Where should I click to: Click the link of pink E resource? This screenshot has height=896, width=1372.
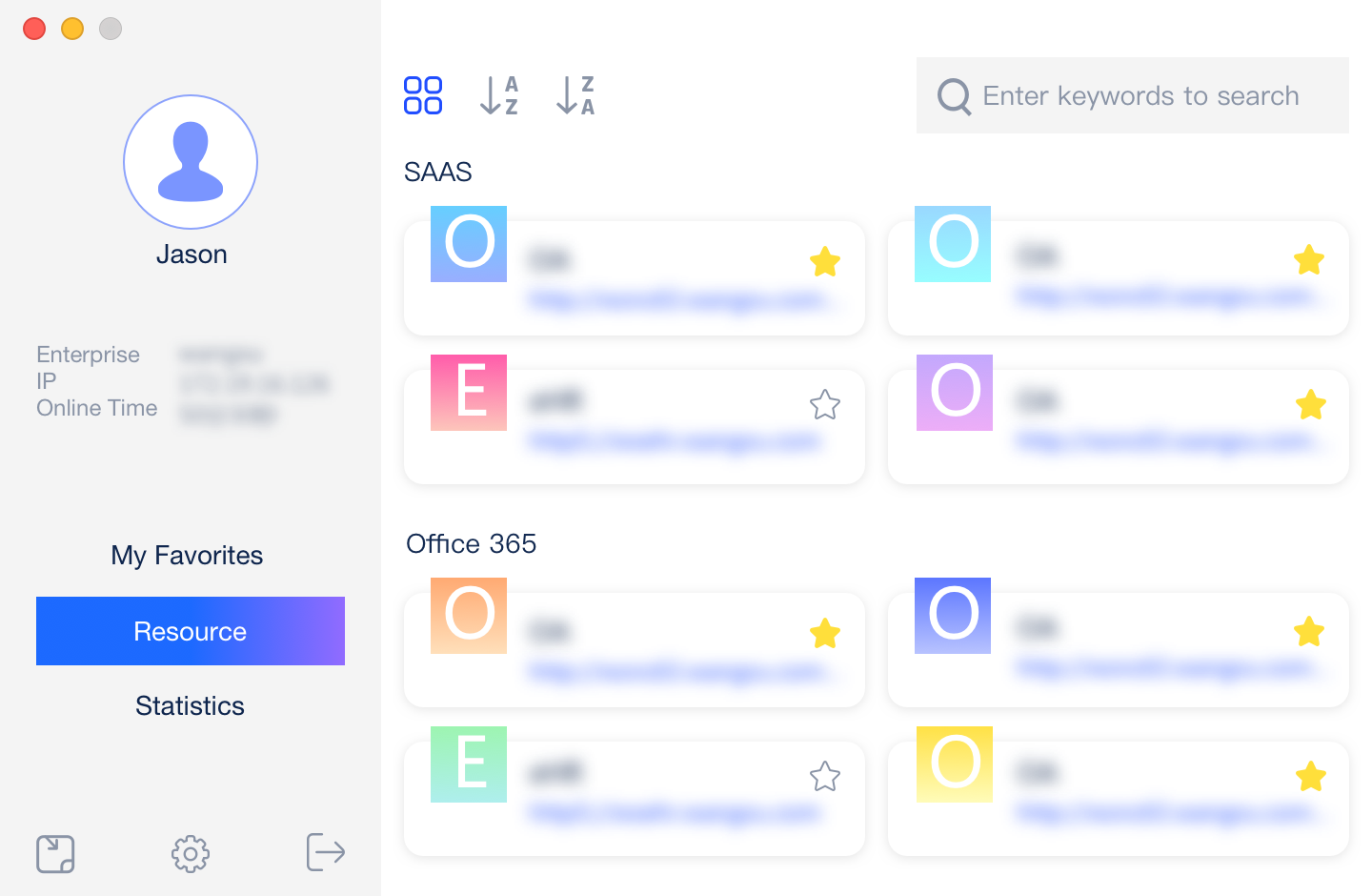pyautogui.click(x=675, y=441)
